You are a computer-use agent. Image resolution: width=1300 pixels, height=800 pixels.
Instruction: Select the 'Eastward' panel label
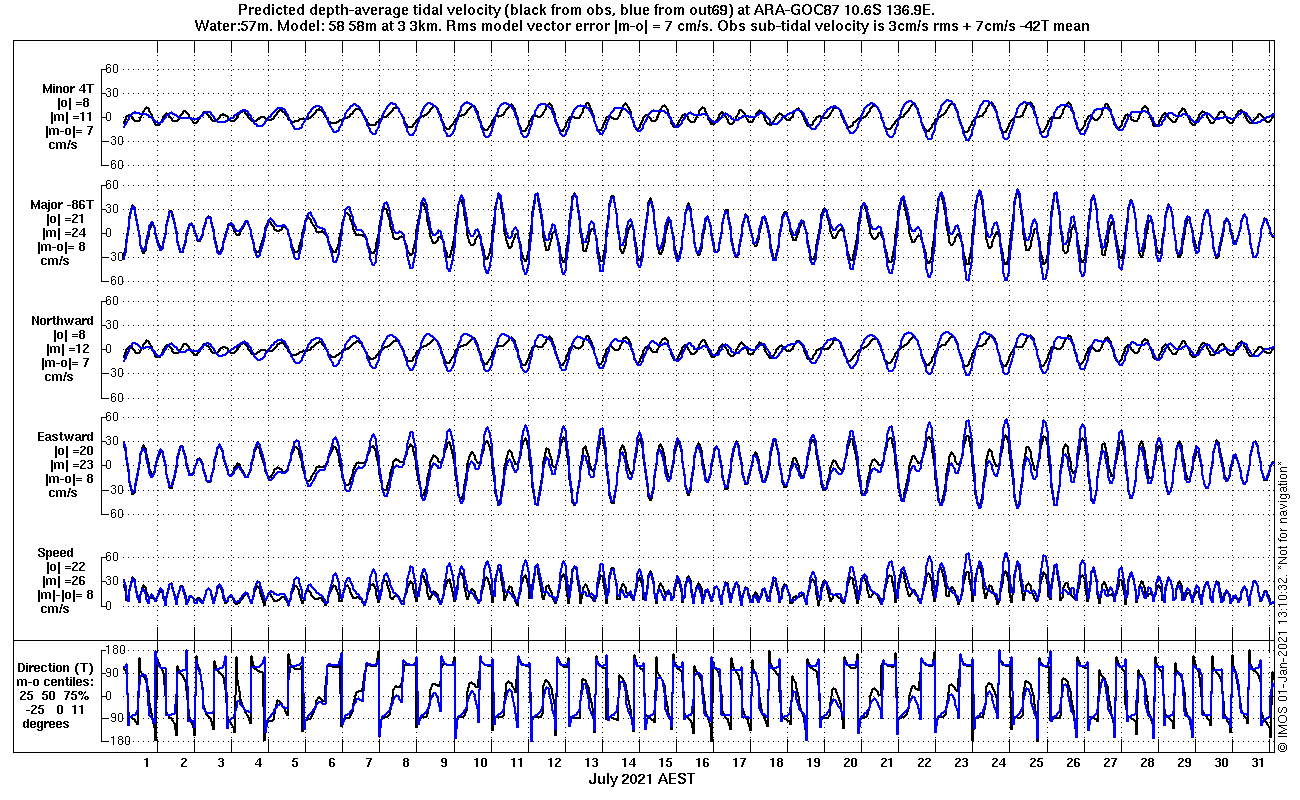pyautogui.click(x=66, y=437)
